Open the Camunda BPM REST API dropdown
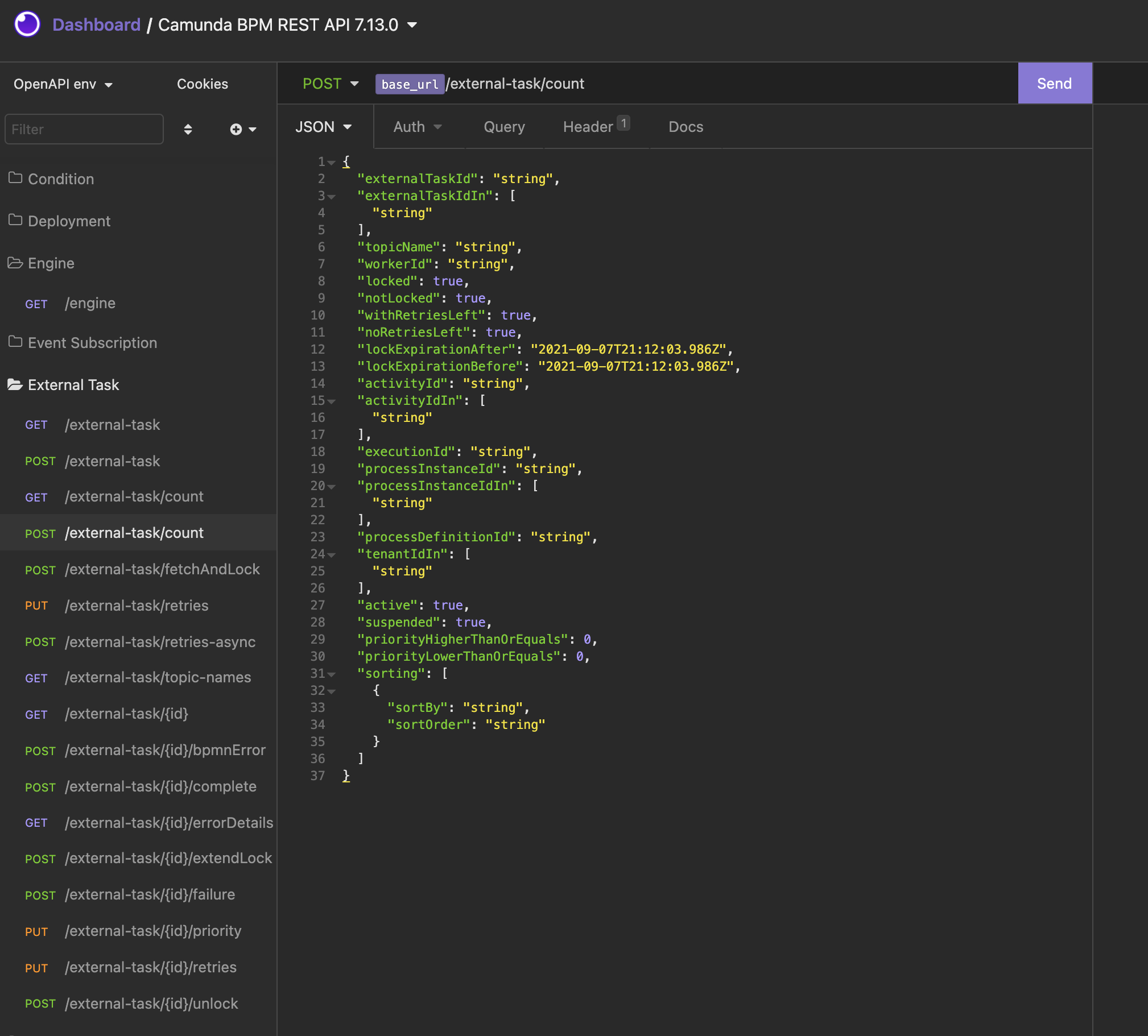 point(288,24)
